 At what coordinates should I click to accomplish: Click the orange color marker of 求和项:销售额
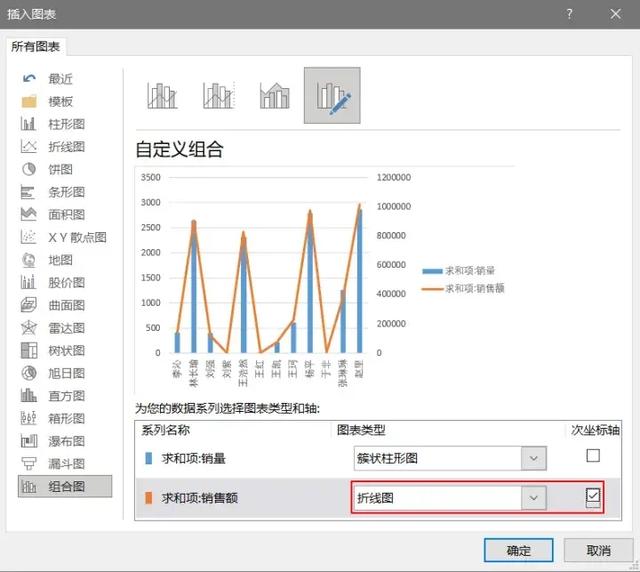point(149,498)
